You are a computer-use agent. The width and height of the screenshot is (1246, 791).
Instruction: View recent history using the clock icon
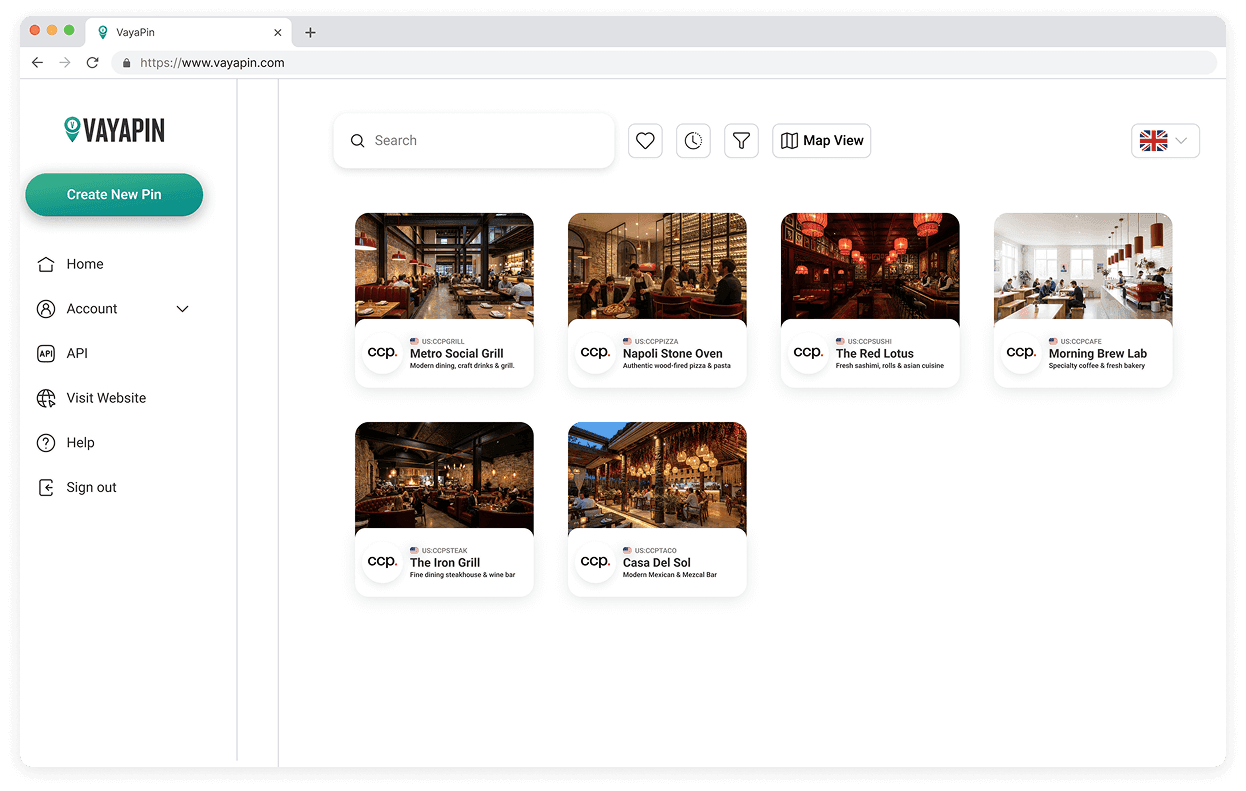pyautogui.click(x=693, y=140)
